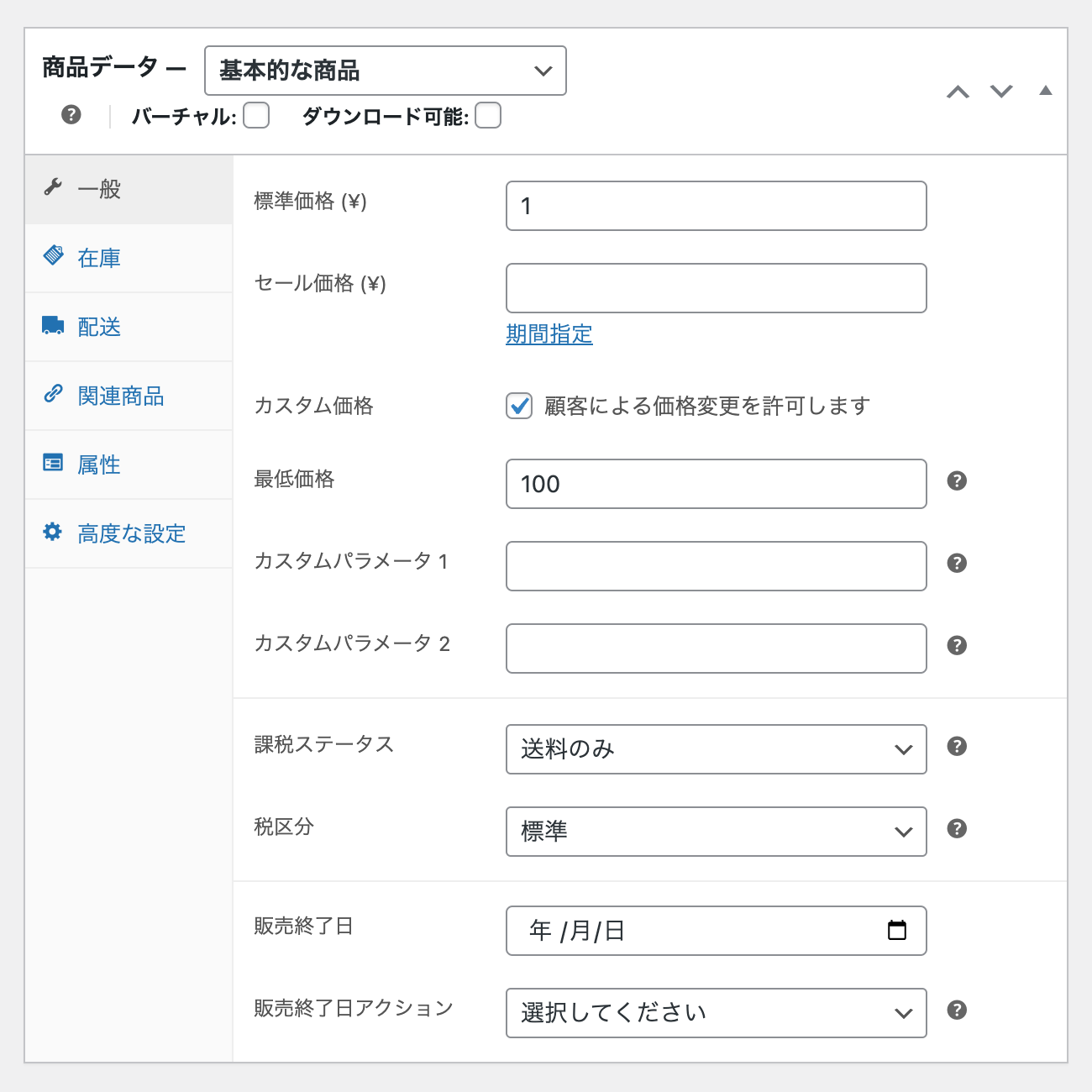Viewport: 1092px width, 1092px height.
Task: Switch to the 高度な設定 tab
Action: point(129,533)
